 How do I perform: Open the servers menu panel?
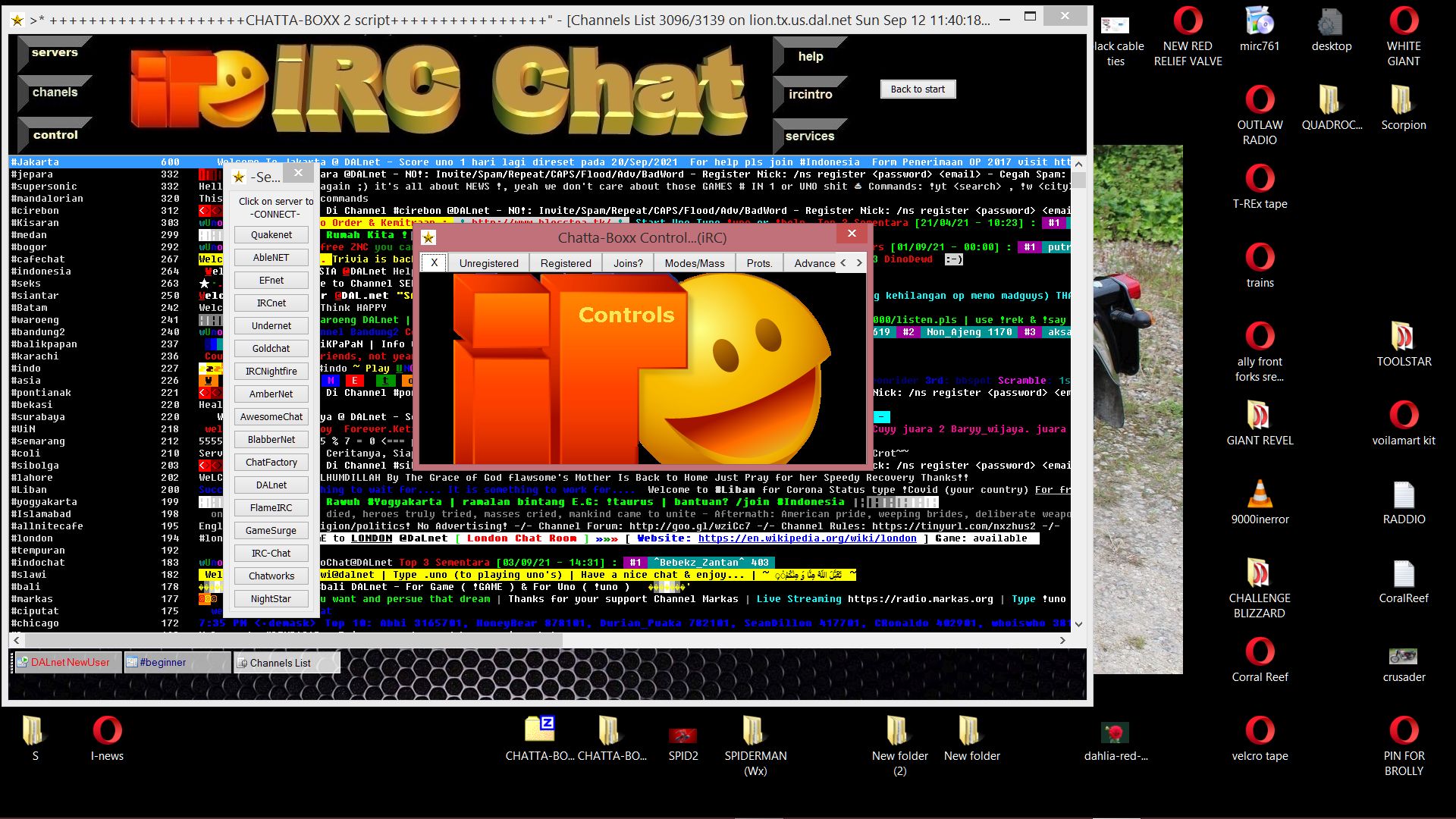click(x=55, y=52)
